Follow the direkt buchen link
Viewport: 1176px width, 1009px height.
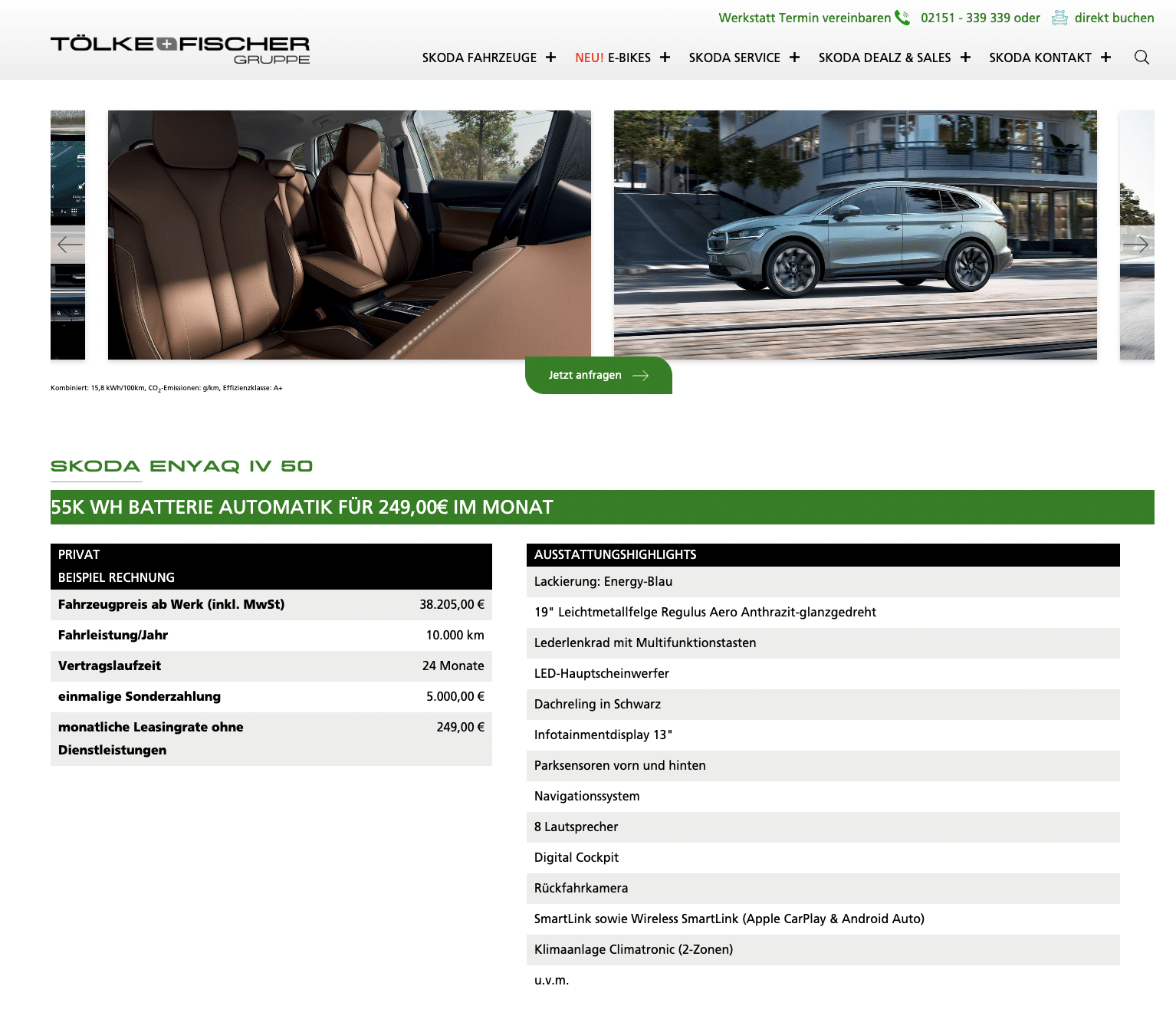coord(1114,18)
